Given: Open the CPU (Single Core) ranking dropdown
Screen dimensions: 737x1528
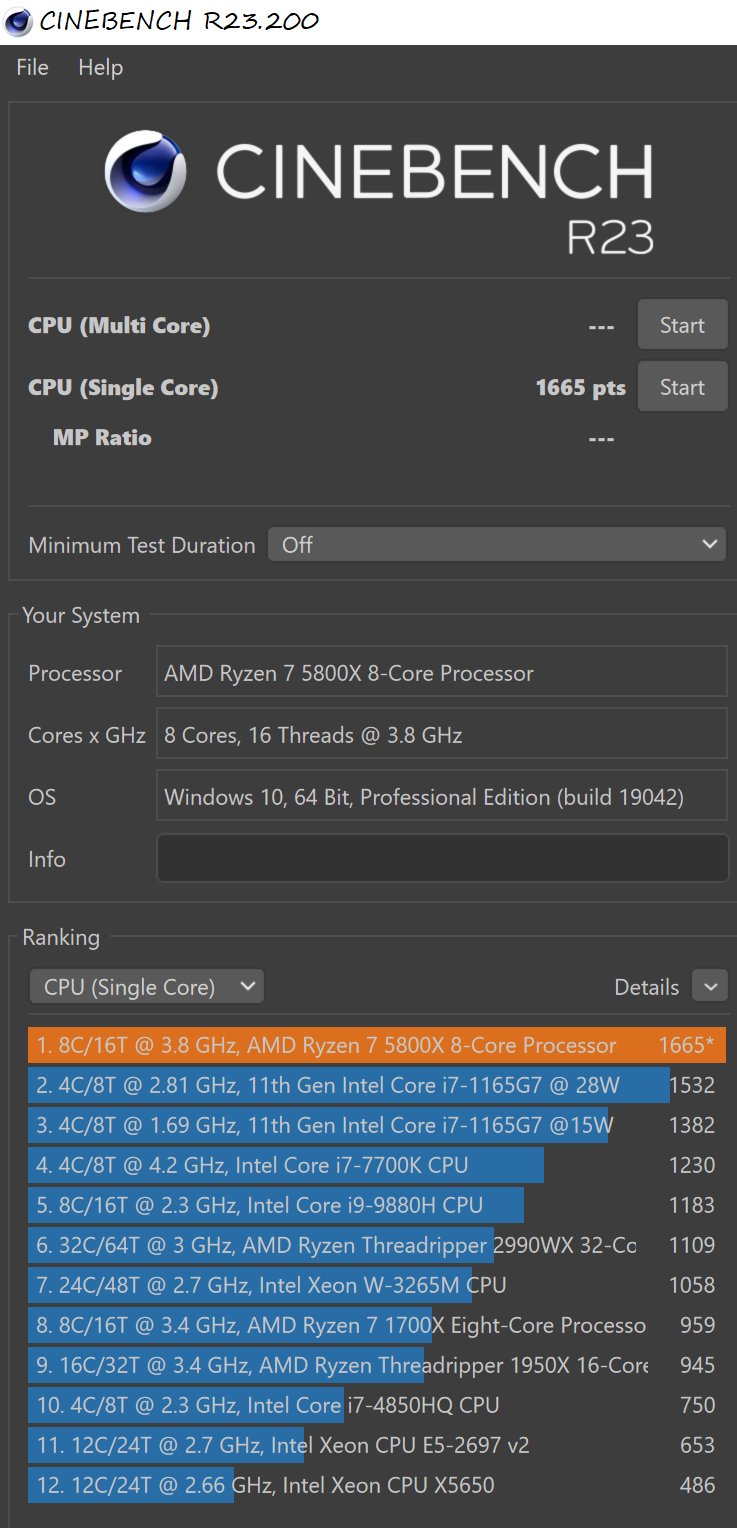Looking at the screenshot, I should 147,987.
